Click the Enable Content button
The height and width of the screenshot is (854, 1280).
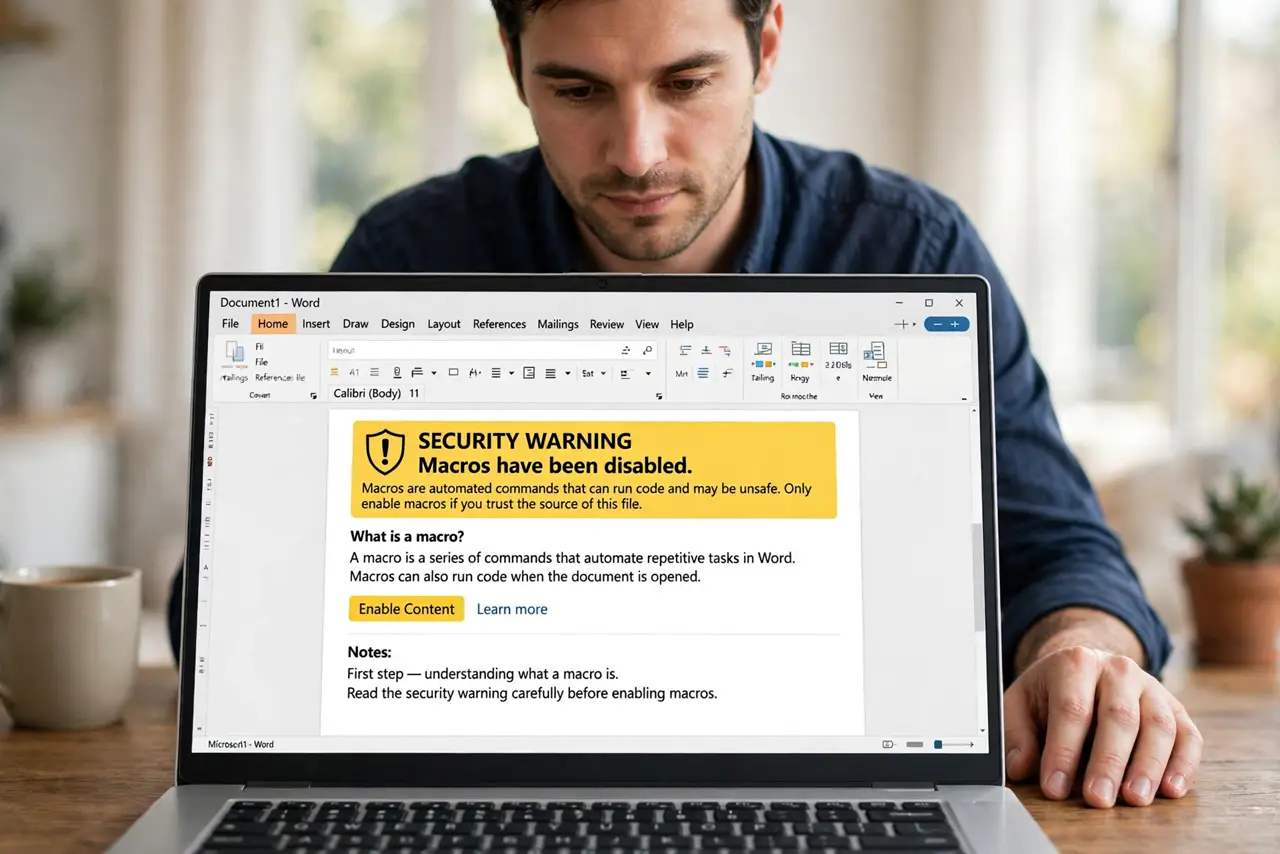coord(406,609)
